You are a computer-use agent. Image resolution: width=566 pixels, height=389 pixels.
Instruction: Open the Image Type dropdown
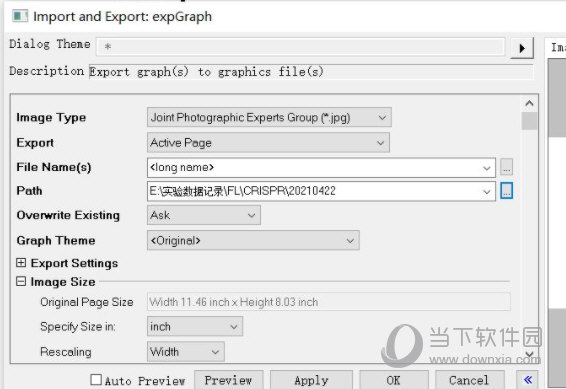(x=269, y=117)
